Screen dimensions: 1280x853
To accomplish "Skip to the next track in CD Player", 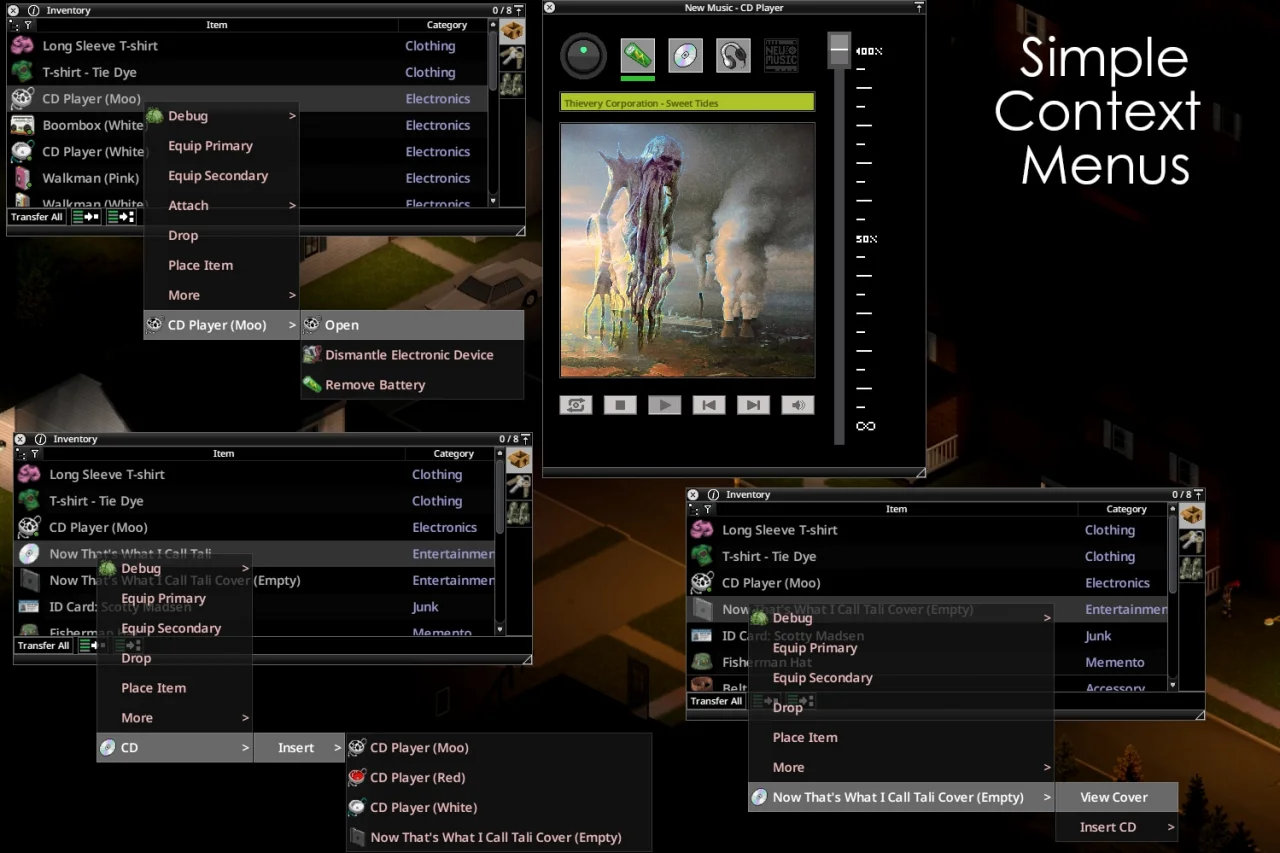I will click(x=753, y=405).
